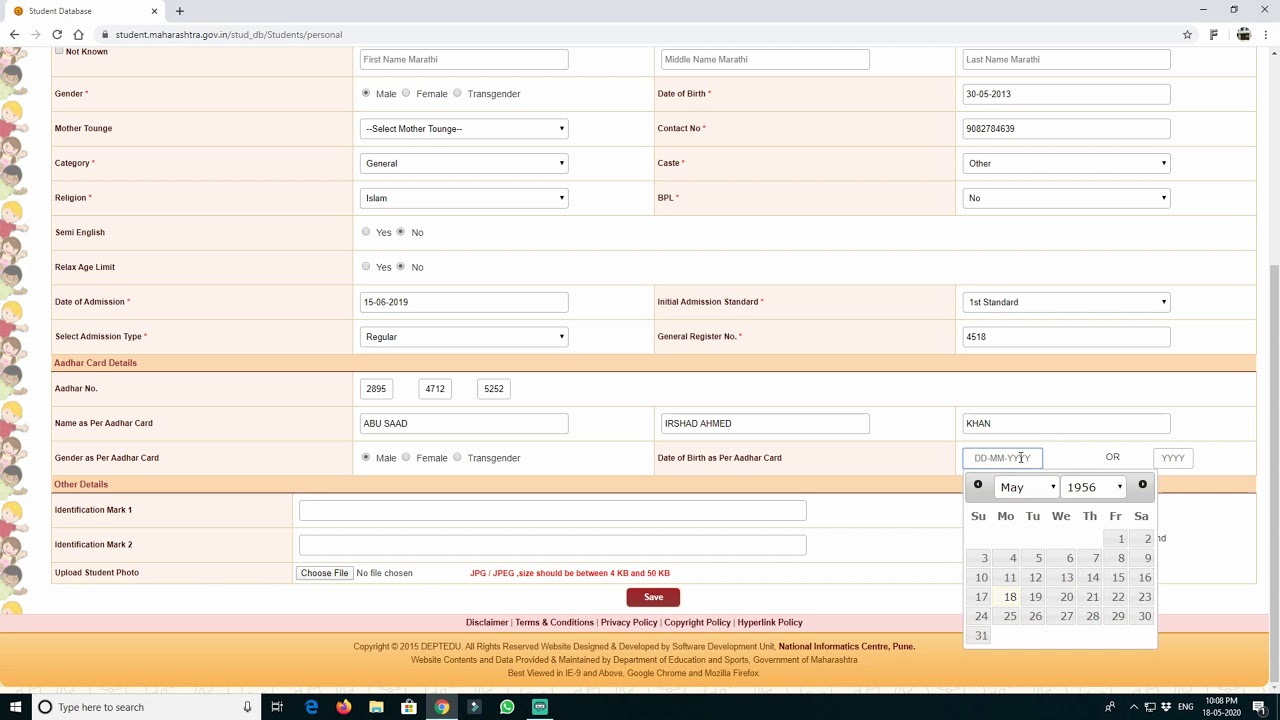Open File Explorer from taskbar
Viewport: 1280px width, 720px height.
[376, 707]
